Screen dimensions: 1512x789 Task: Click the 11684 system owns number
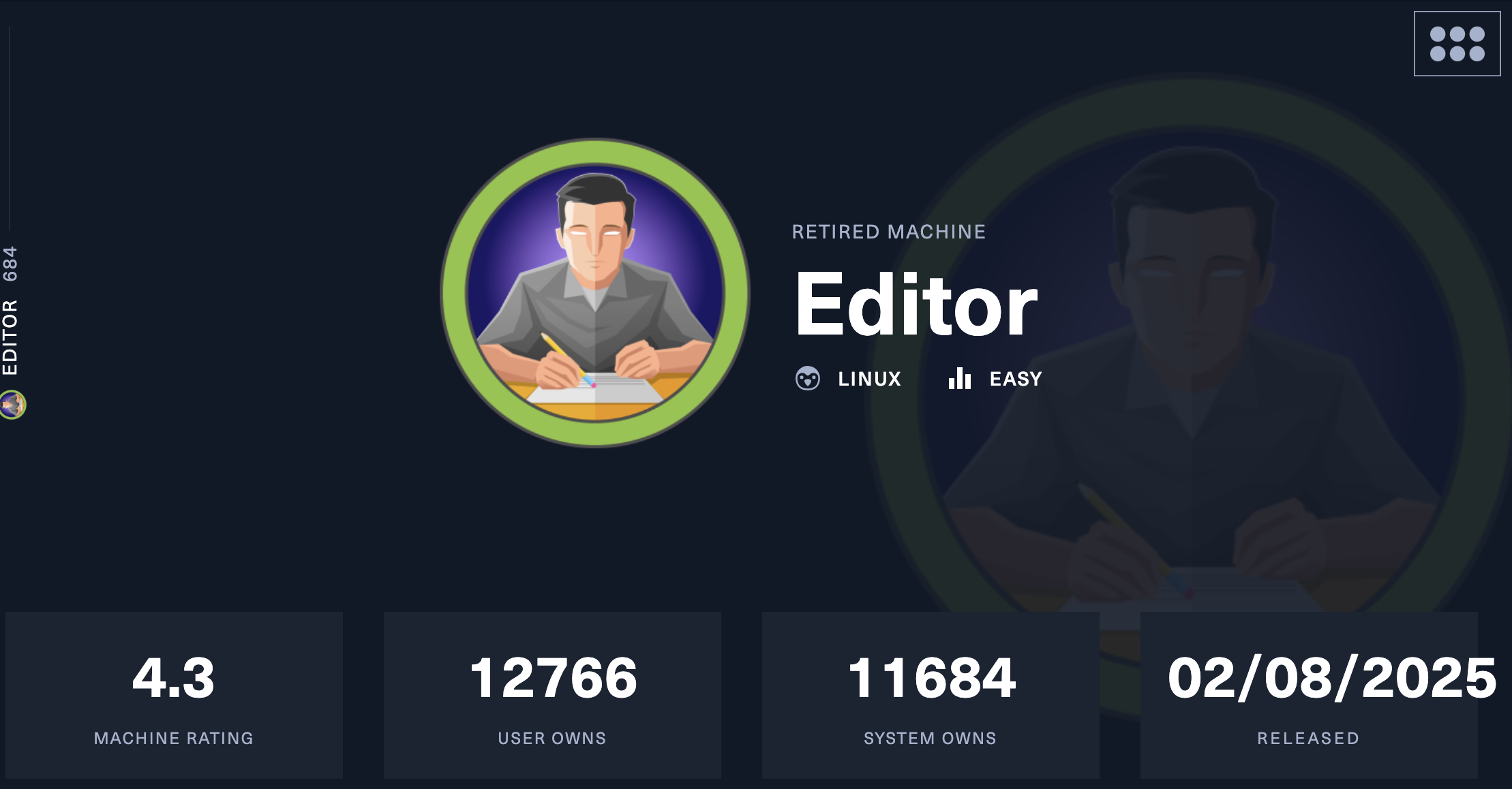click(931, 678)
